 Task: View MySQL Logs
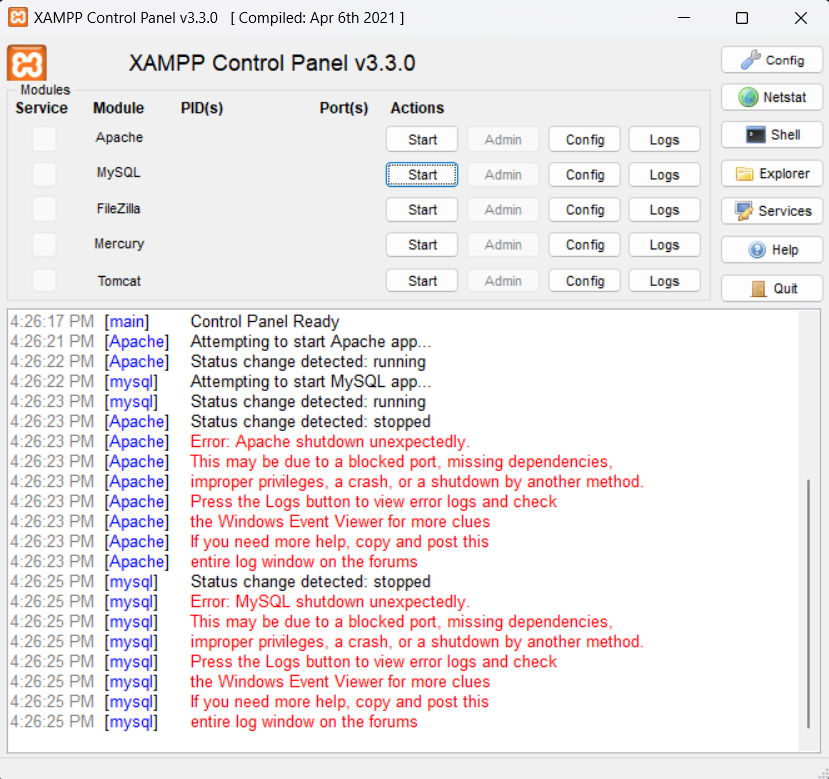coord(664,175)
